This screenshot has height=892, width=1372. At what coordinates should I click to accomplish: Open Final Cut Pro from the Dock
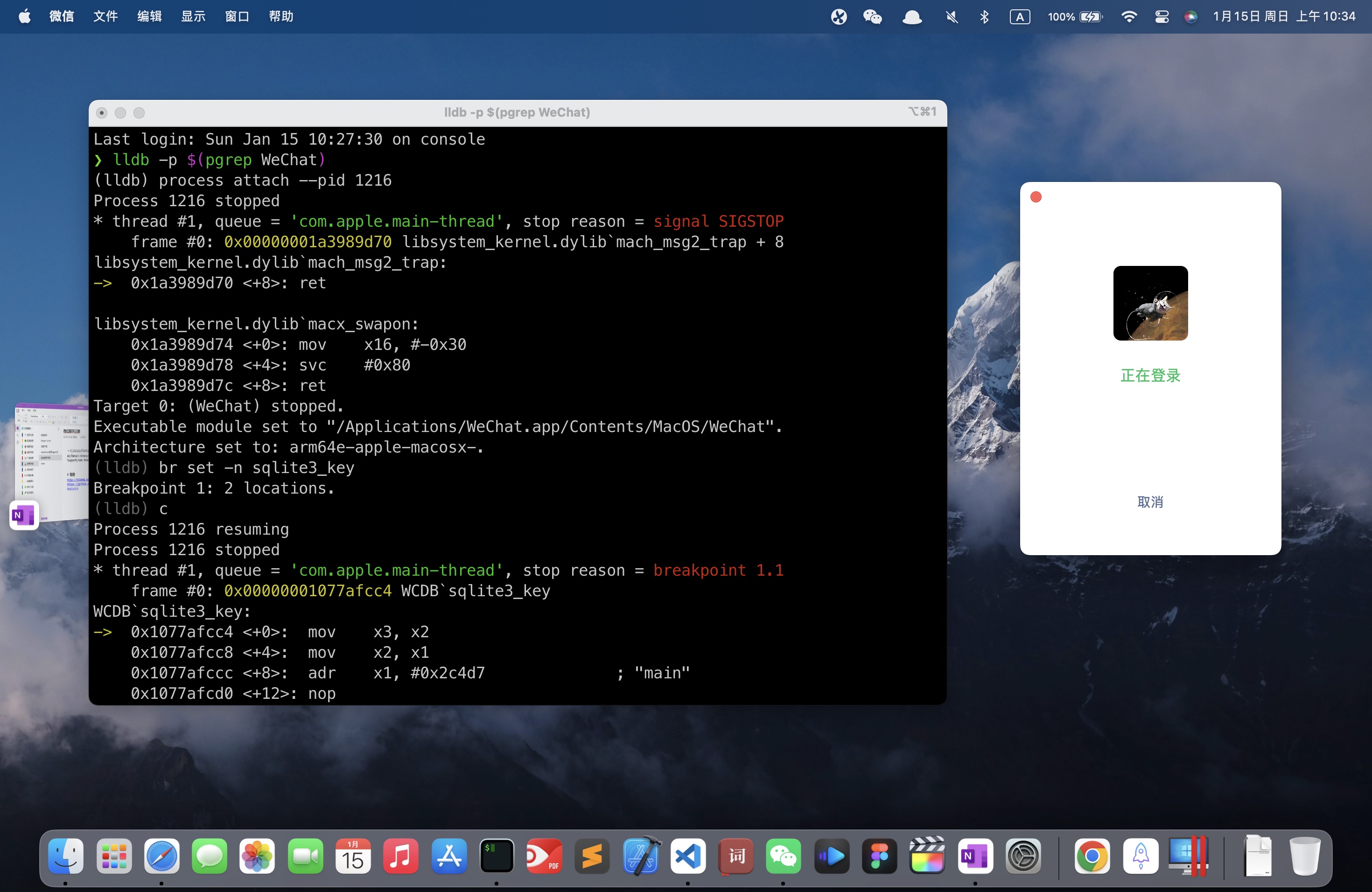[x=927, y=856]
